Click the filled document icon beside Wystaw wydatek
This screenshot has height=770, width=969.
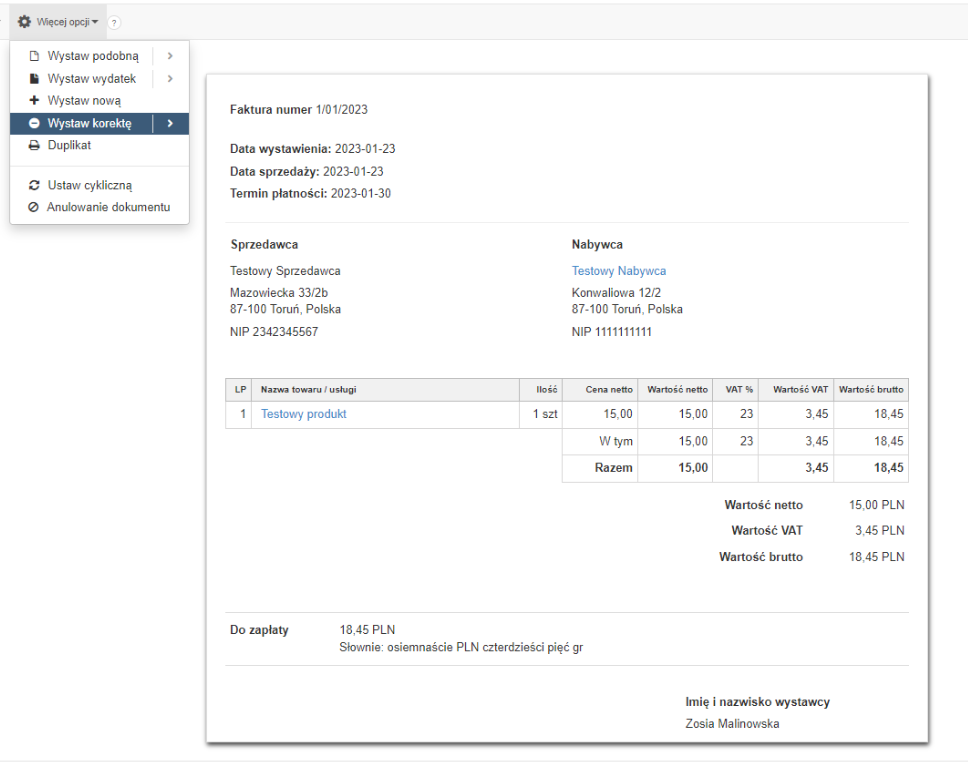click(x=34, y=79)
